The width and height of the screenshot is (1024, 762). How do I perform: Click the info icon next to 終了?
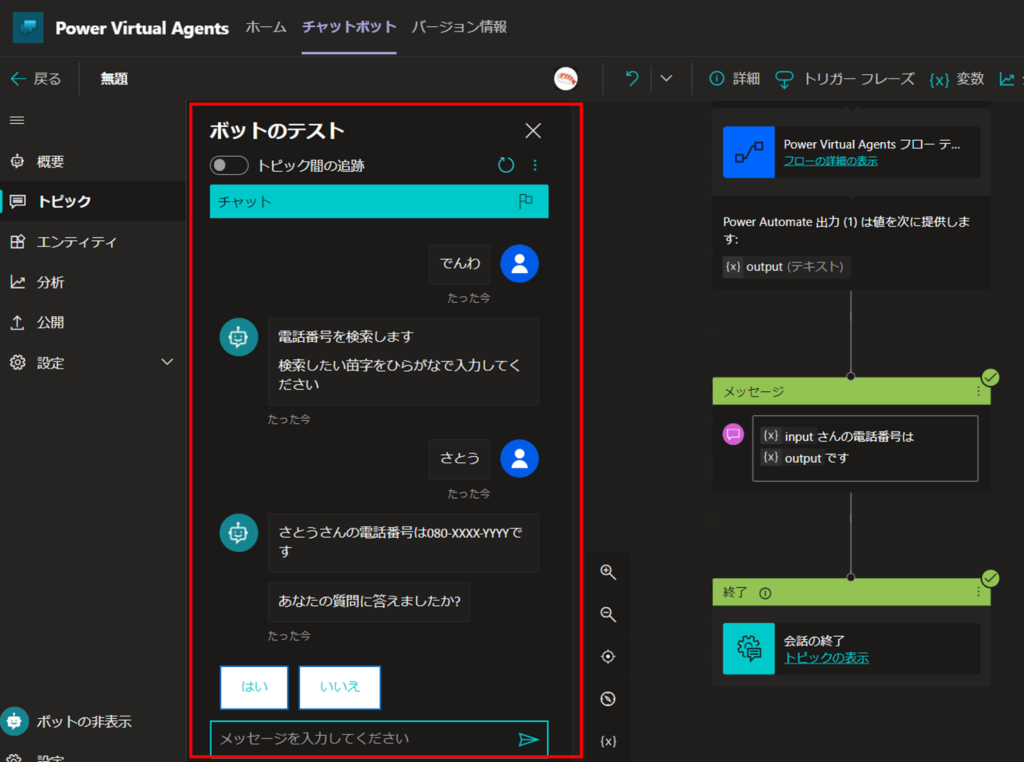click(765, 593)
